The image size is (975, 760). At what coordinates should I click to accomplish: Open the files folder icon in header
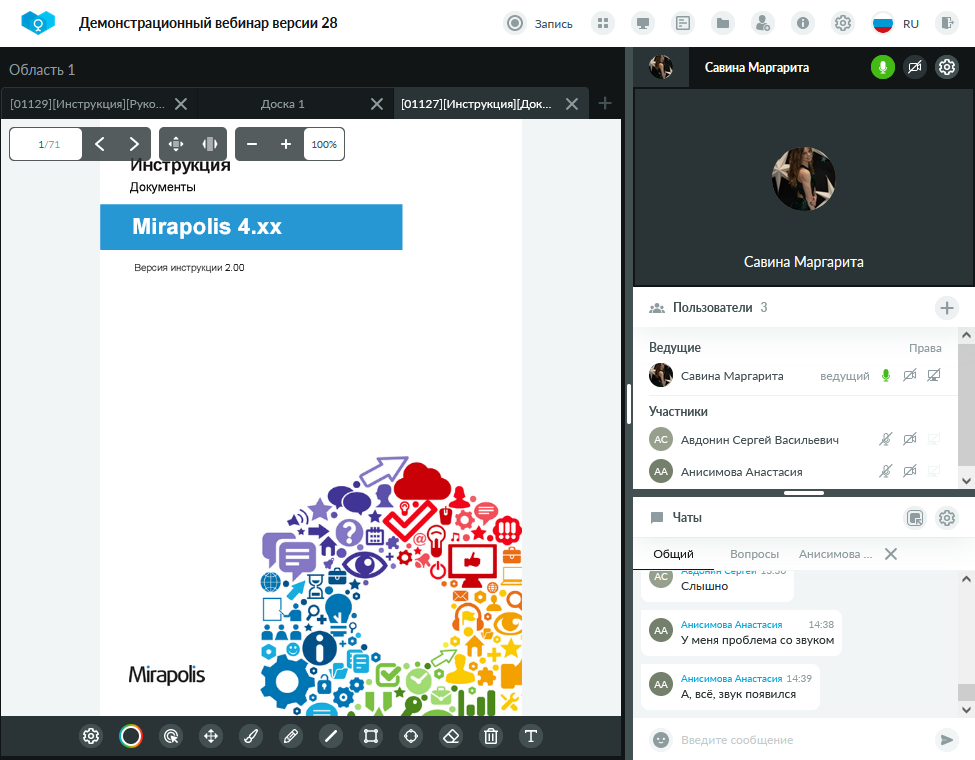723,24
